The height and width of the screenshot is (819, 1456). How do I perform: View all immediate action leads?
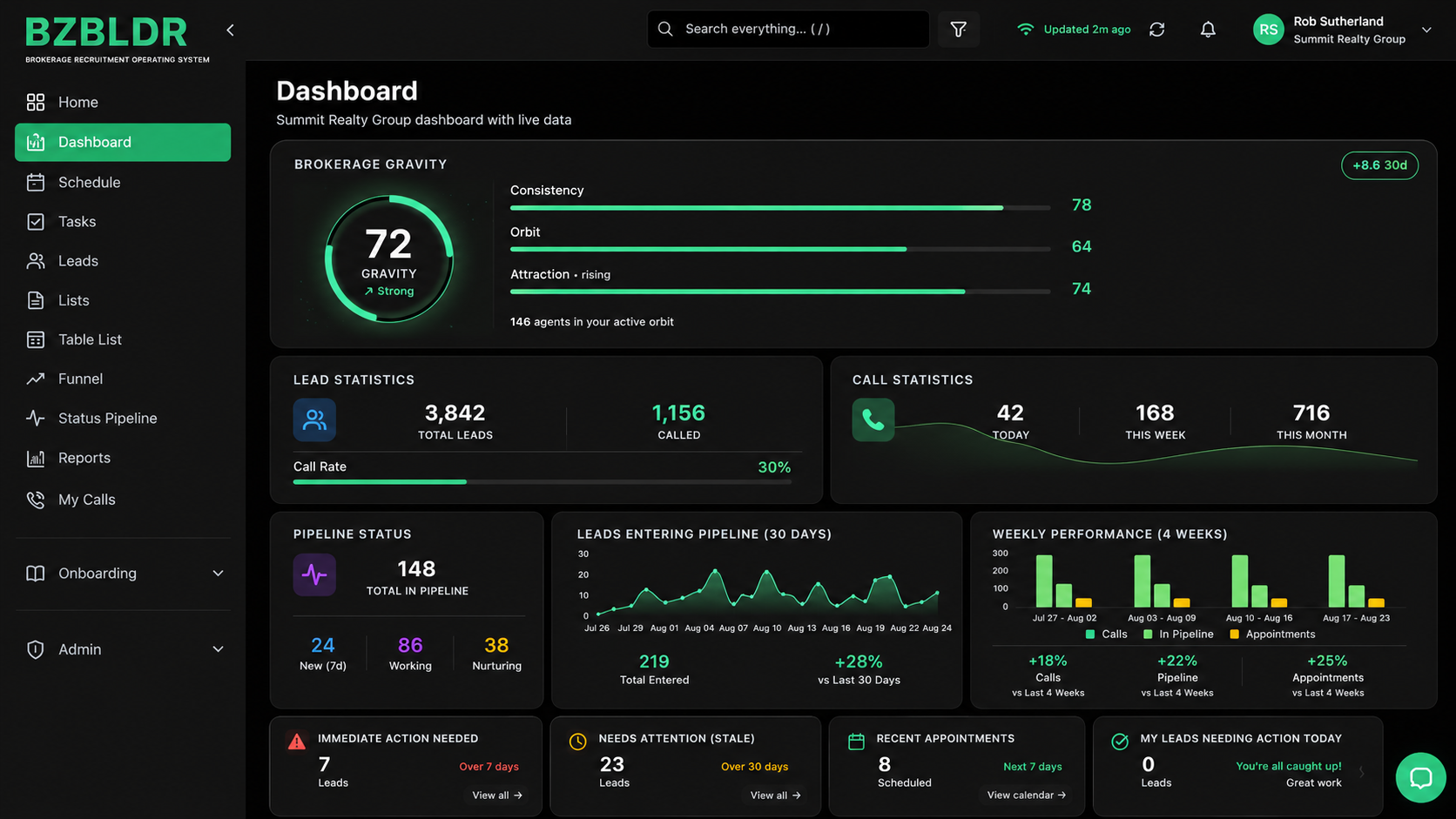point(497,796)
